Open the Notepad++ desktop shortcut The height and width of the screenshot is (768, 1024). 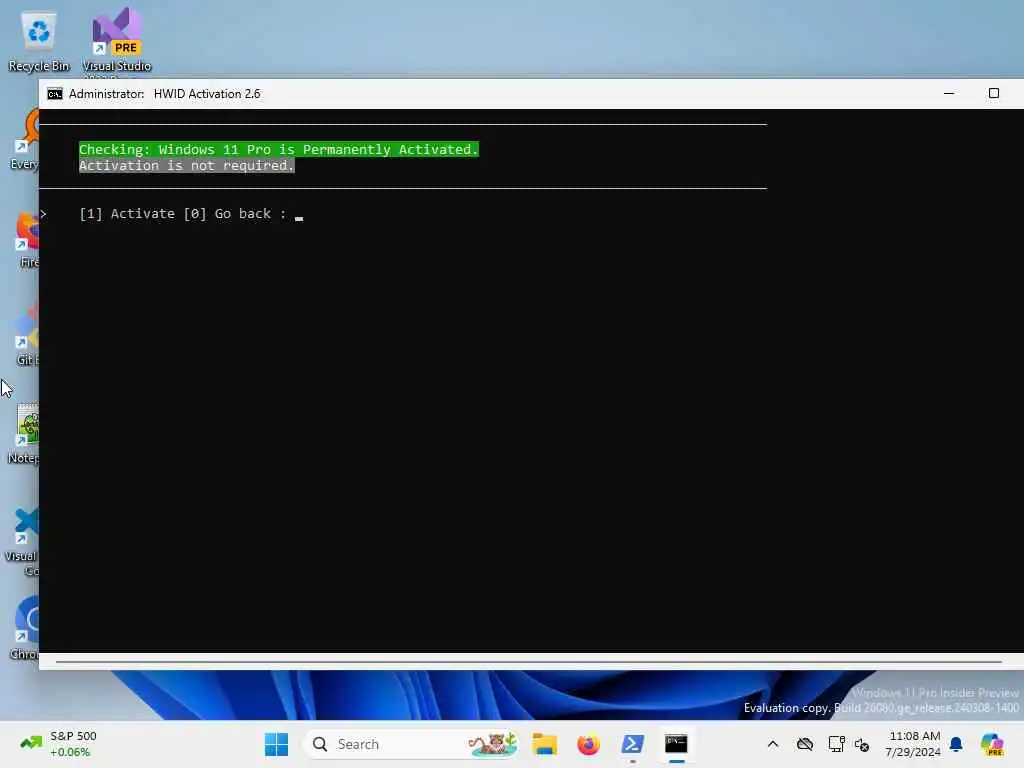click(24, 434)
